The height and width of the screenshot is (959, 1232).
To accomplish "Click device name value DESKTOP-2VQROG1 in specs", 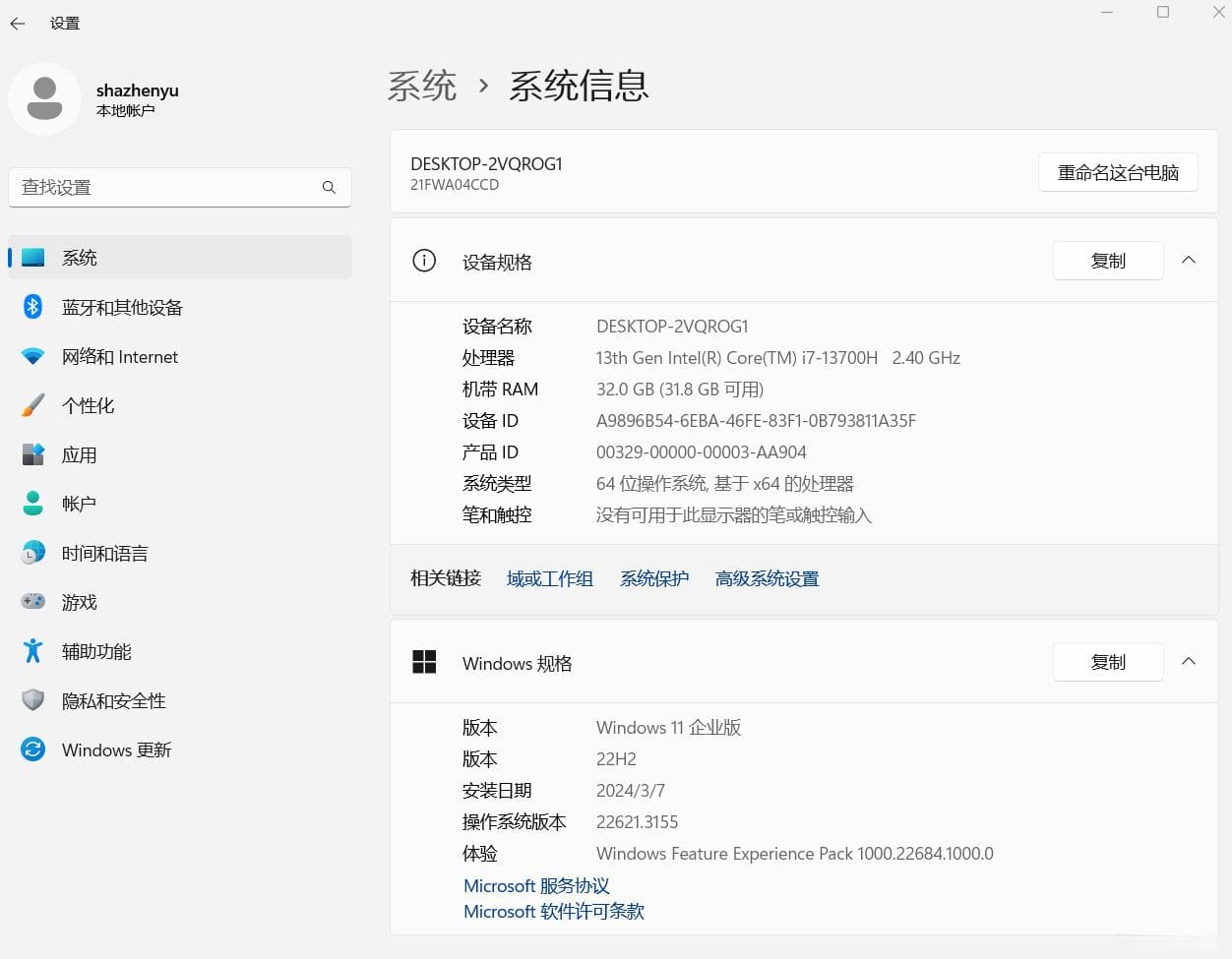I will pyautogui.click(x=672, y=327).
